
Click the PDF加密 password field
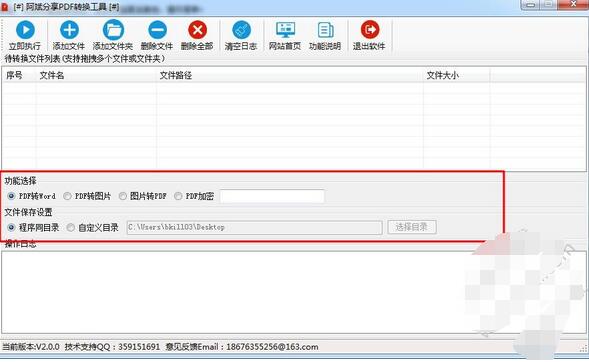(272, 196)
